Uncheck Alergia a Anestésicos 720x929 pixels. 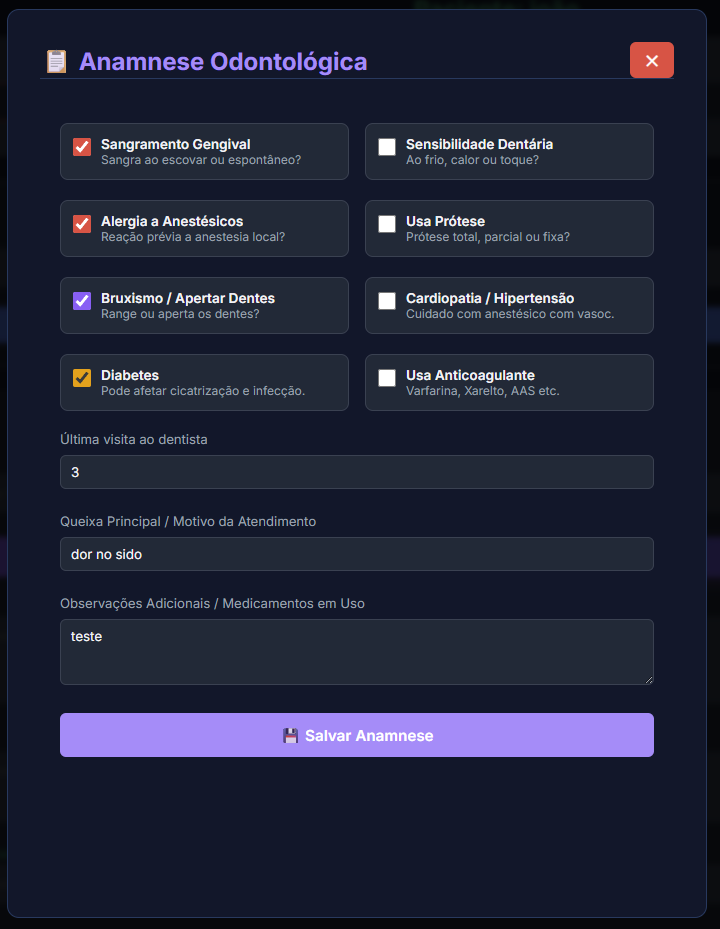point(82,224)
